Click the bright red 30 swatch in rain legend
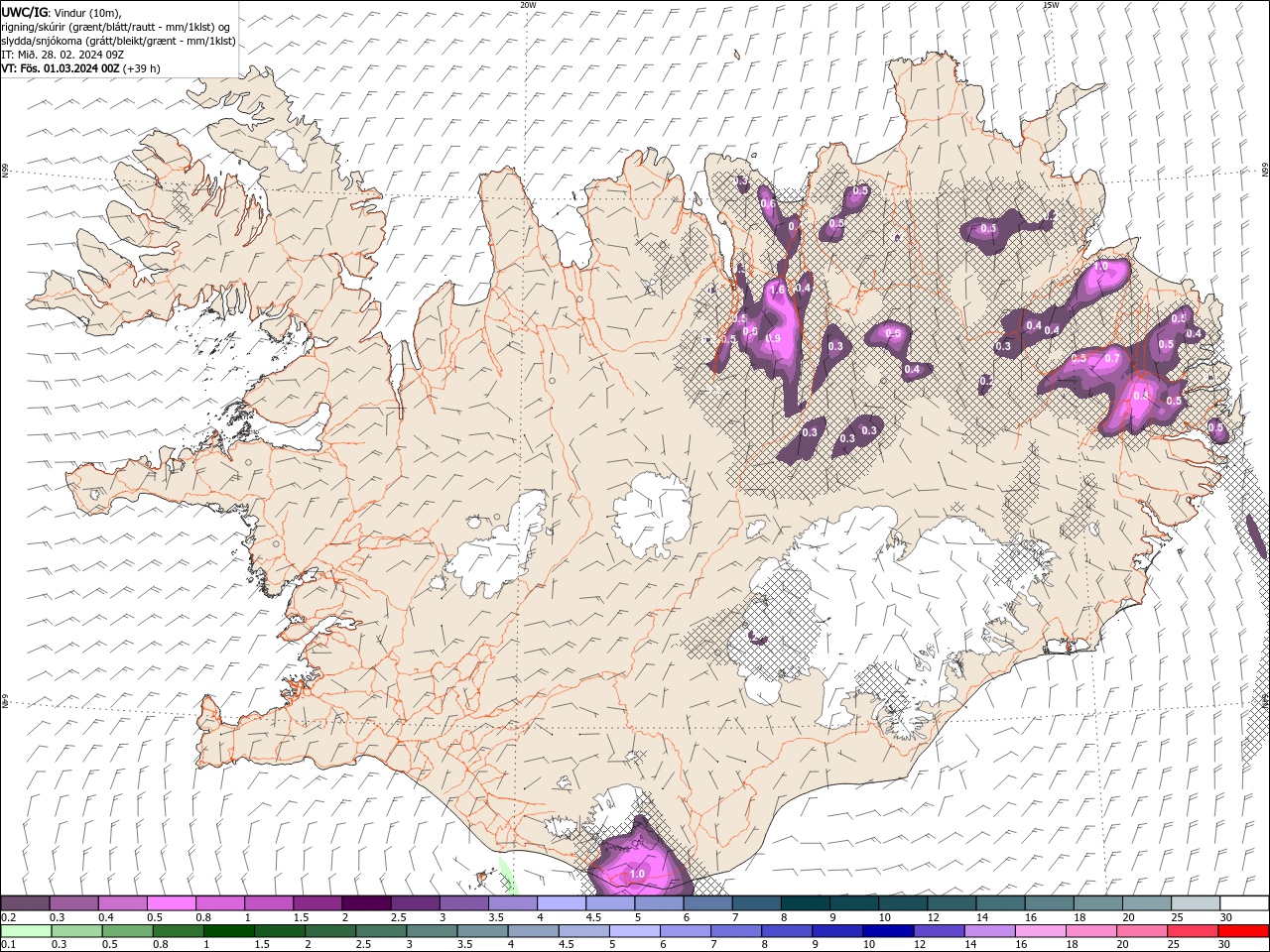This screenshot has width=1270, height=952. click(x=1244, y=931)
